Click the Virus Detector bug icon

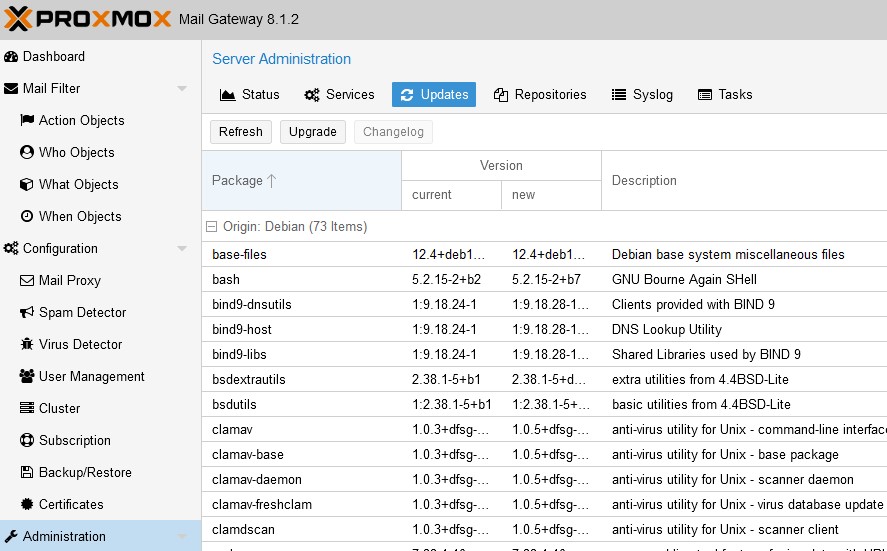[x=27, y=344]
